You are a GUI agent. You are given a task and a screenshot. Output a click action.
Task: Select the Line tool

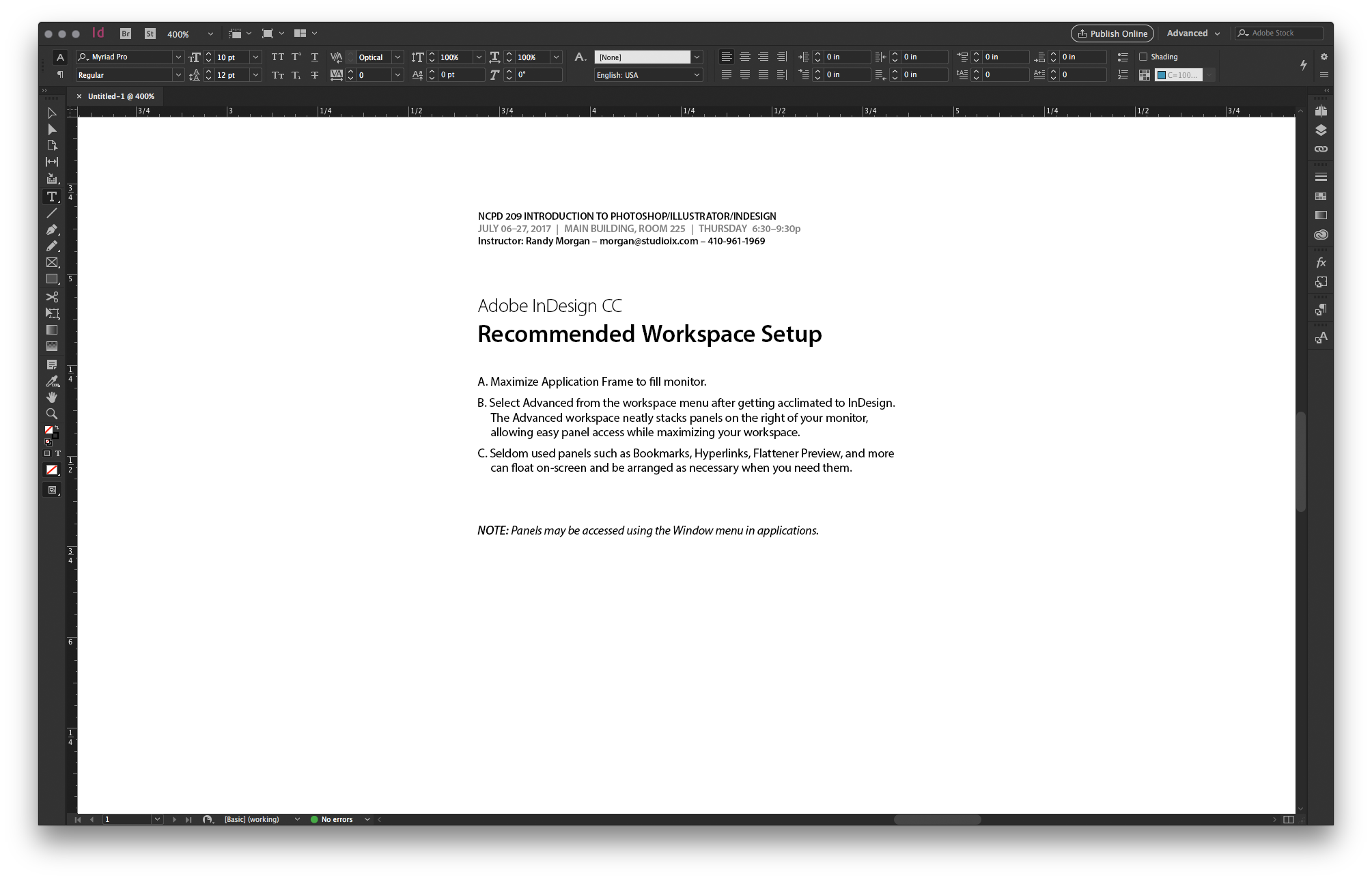52,214
